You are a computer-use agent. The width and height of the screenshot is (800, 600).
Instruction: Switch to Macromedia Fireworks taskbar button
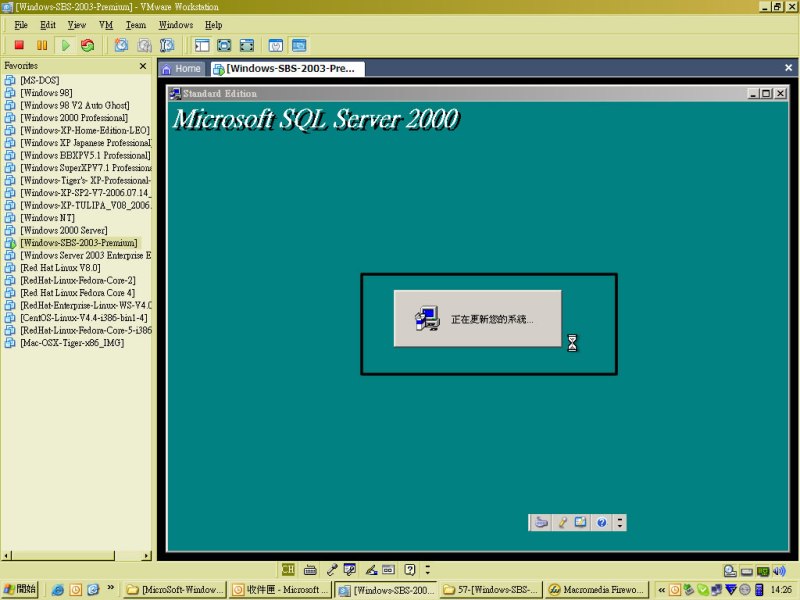[596, 590]
